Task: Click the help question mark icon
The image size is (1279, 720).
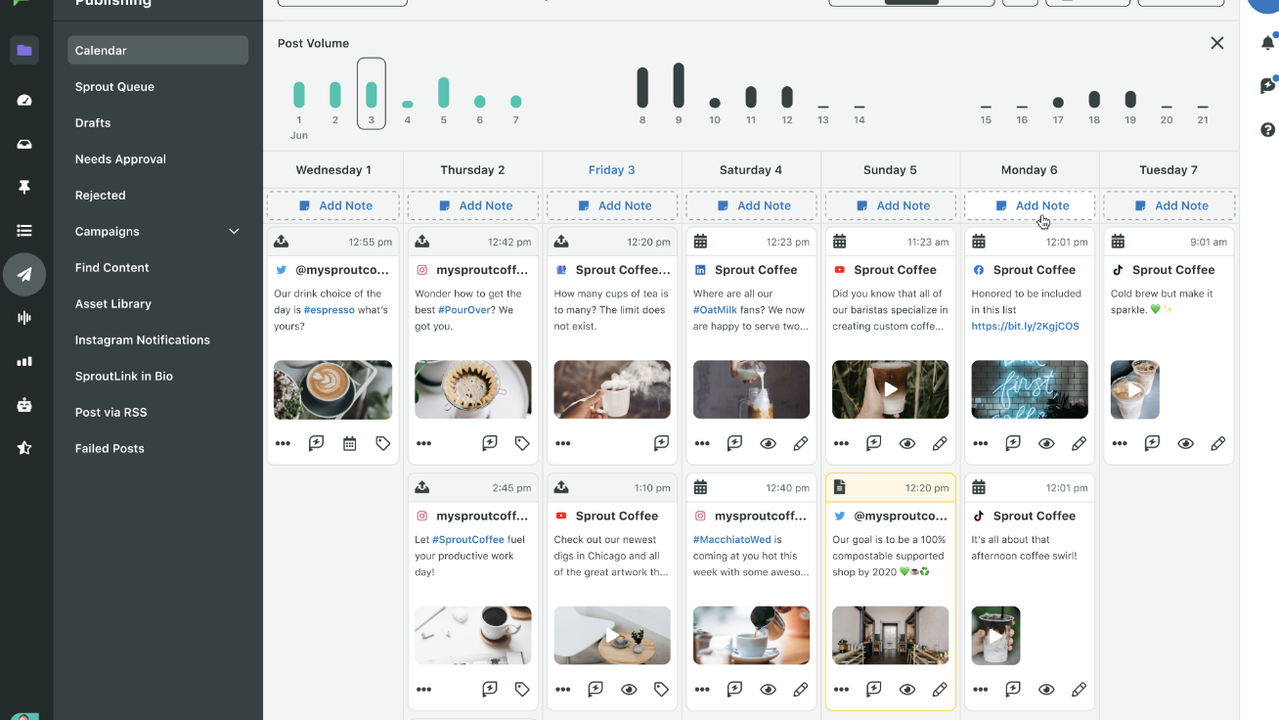Action: [x=1267, y=130]
